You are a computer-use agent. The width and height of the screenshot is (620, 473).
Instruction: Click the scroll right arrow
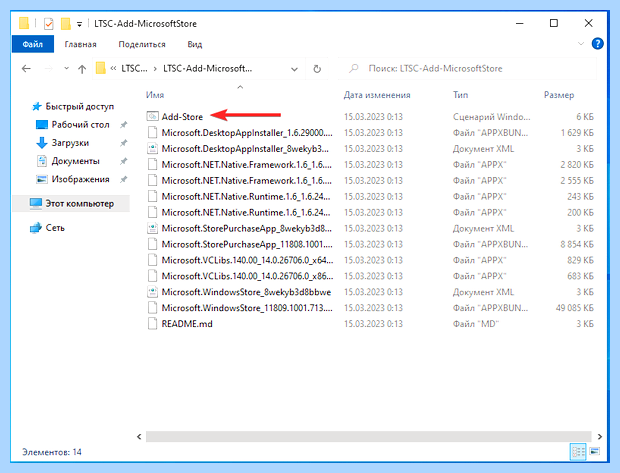point(599,437)
